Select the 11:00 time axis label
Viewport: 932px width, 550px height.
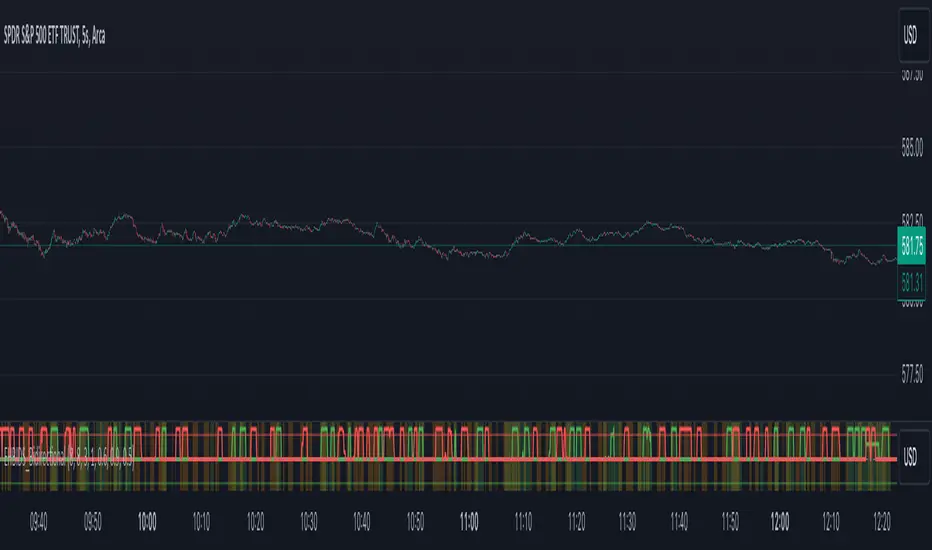point(468,519)
